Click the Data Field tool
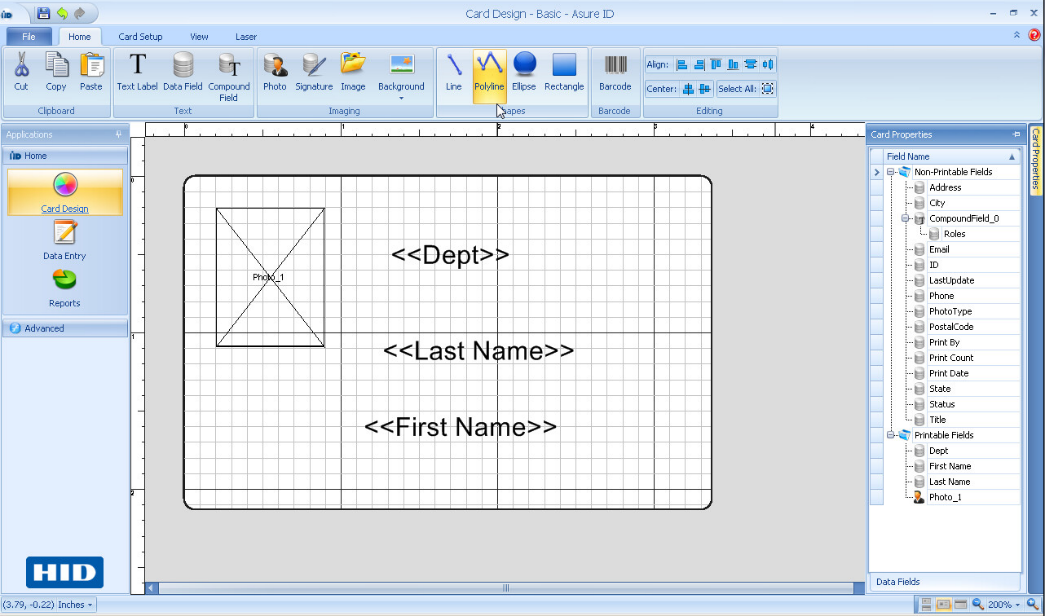 coord(183,72)
